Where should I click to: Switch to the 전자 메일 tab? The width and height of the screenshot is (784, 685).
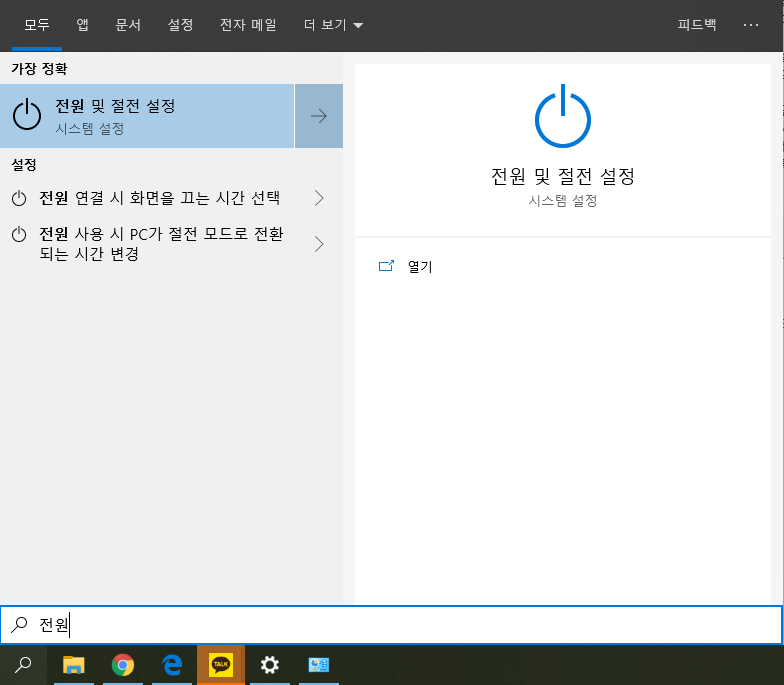coord(248,25)
